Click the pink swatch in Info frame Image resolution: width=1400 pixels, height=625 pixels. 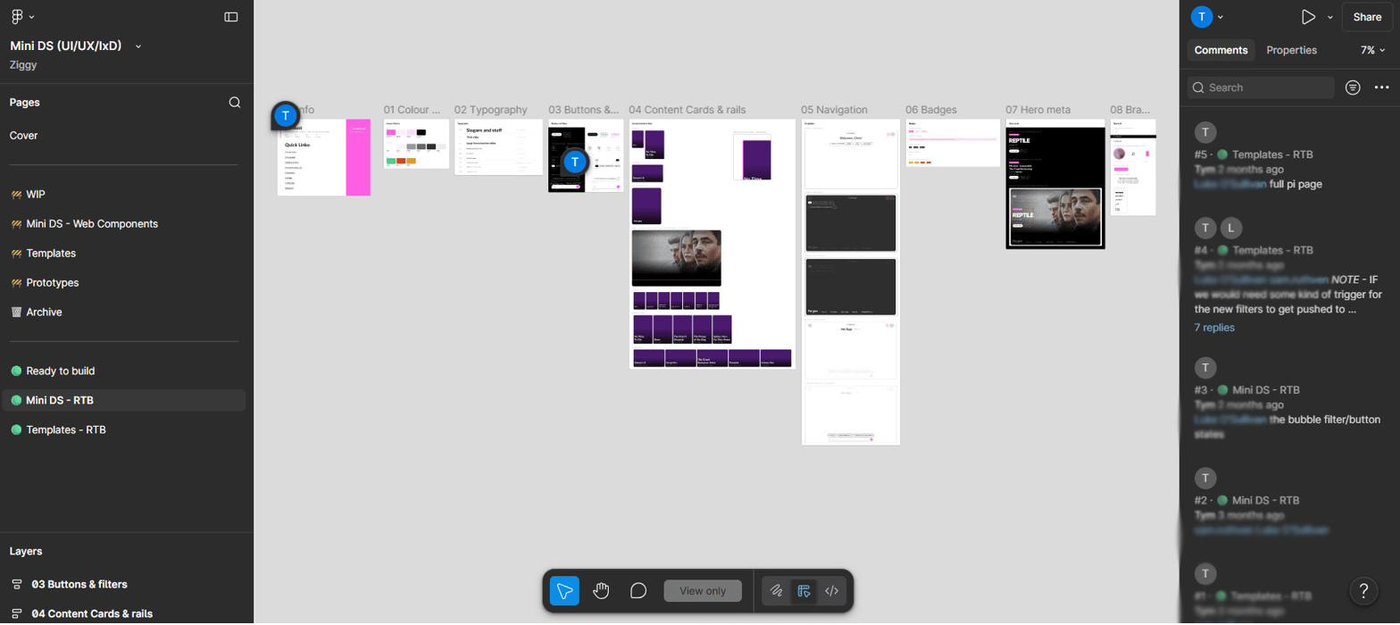click(358, 158)
